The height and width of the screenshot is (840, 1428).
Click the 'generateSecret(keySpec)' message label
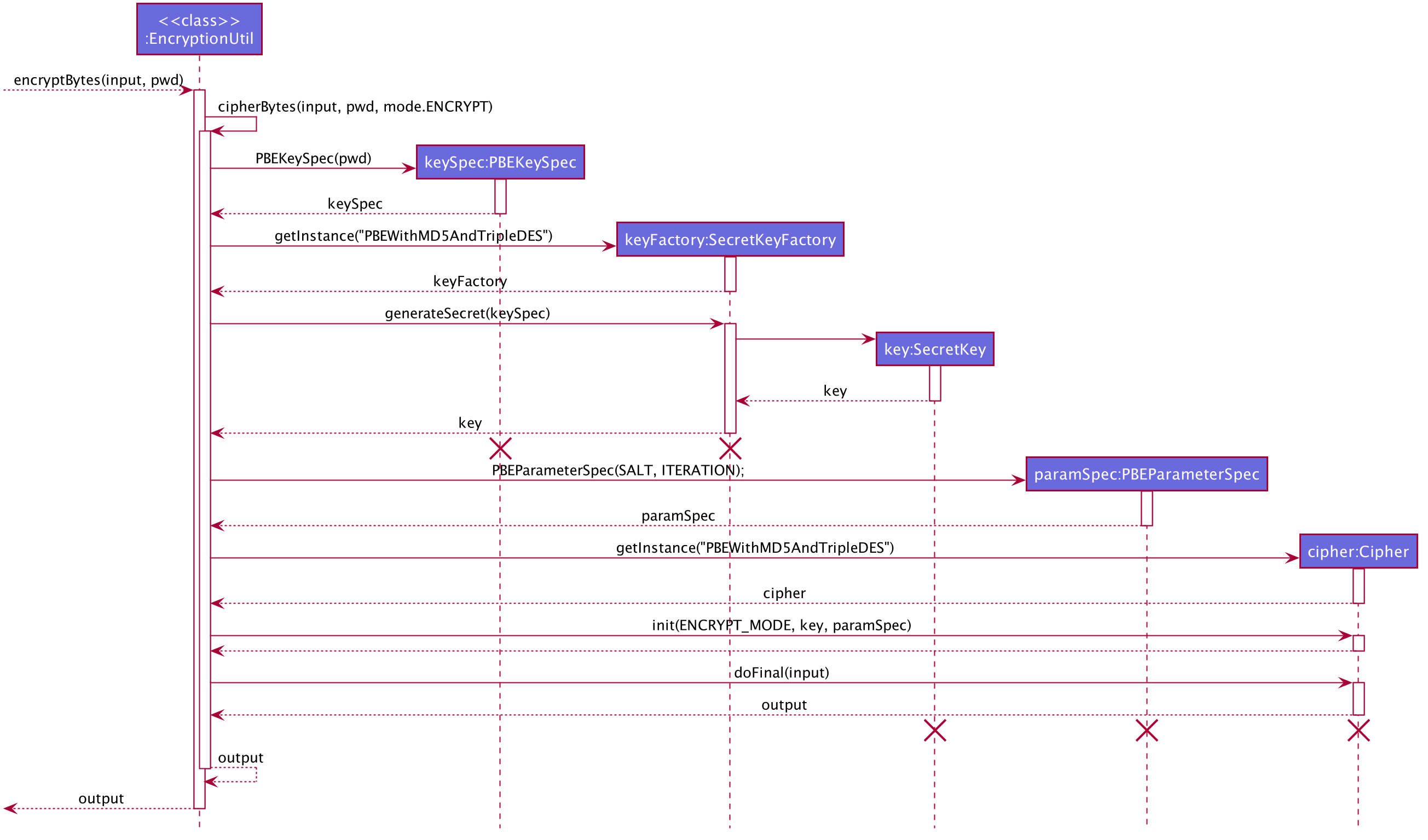(x=469, y=314)
